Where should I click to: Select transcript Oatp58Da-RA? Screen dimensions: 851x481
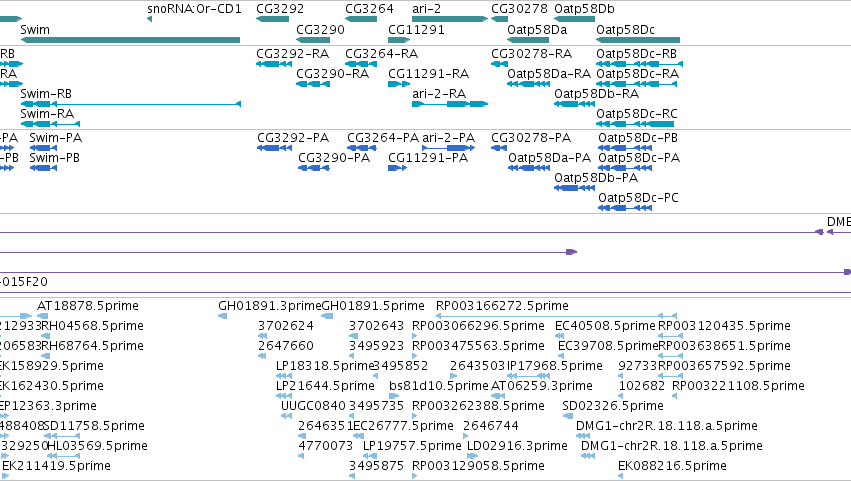[529, 84]
